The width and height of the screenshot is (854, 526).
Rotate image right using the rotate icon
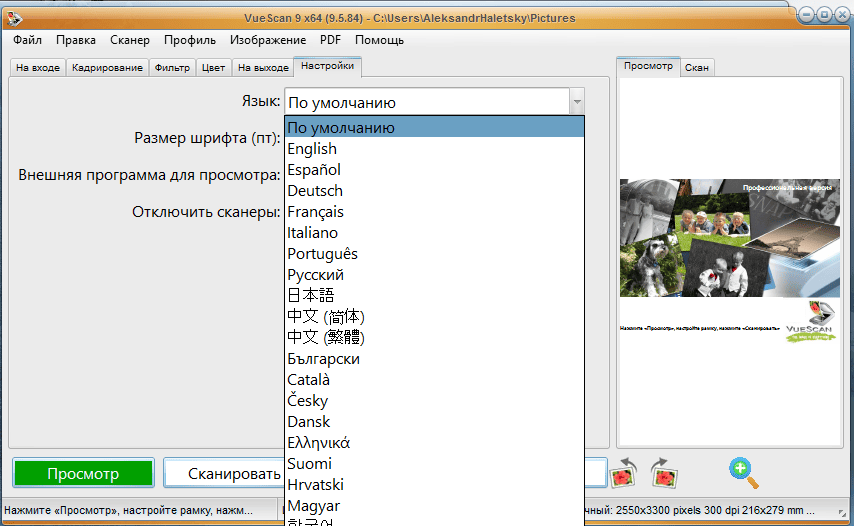[x=663, y=471]
